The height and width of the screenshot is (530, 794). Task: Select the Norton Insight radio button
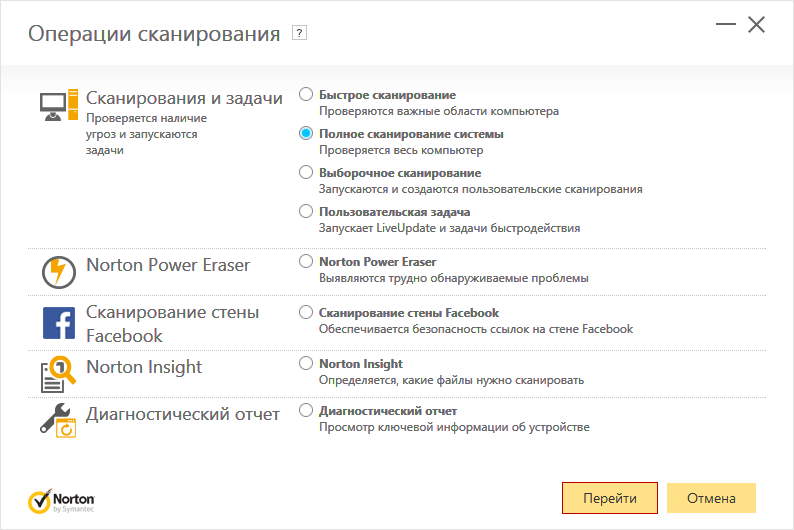coord(306,363)
